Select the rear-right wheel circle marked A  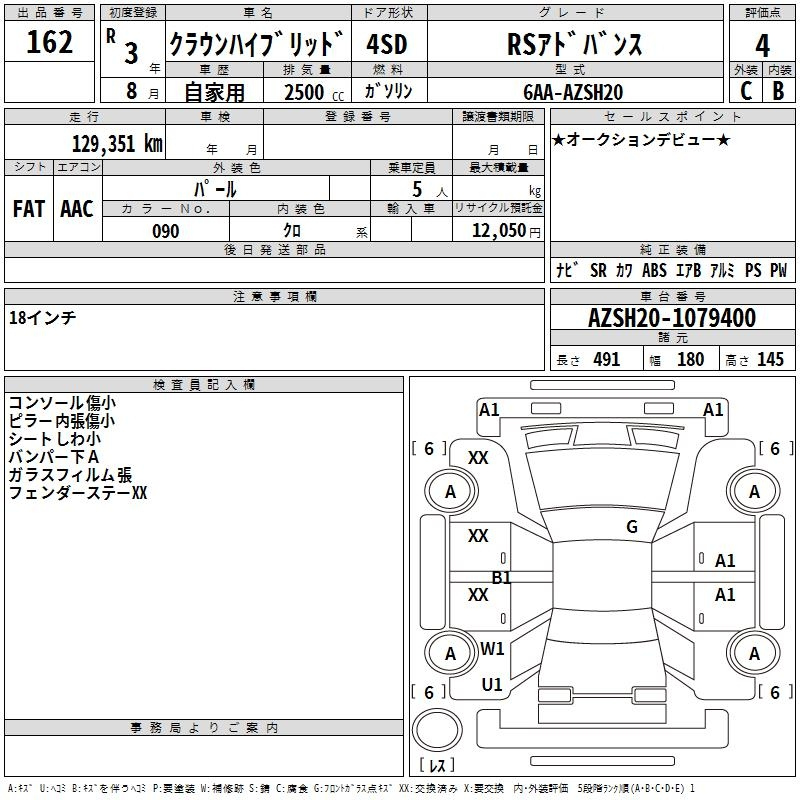pos(754,654)
